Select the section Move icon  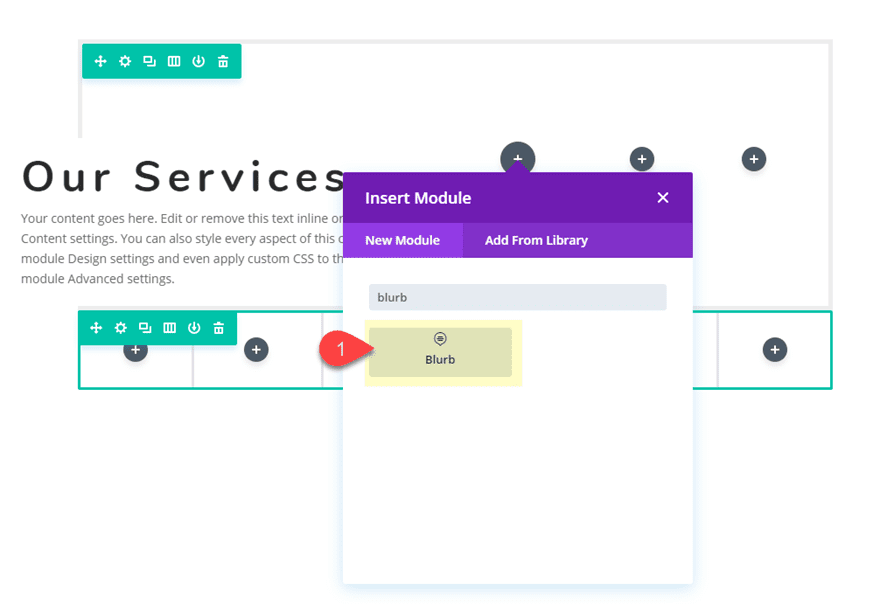click(x=100, y=61)
